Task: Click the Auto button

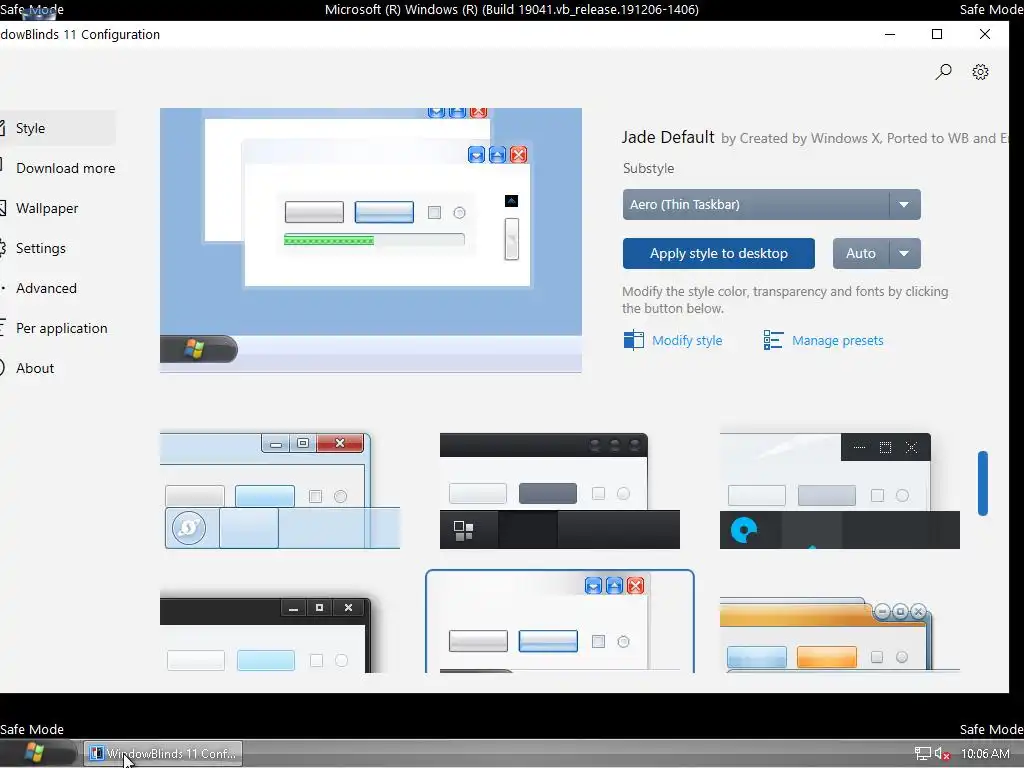Action: click(861, 253)
